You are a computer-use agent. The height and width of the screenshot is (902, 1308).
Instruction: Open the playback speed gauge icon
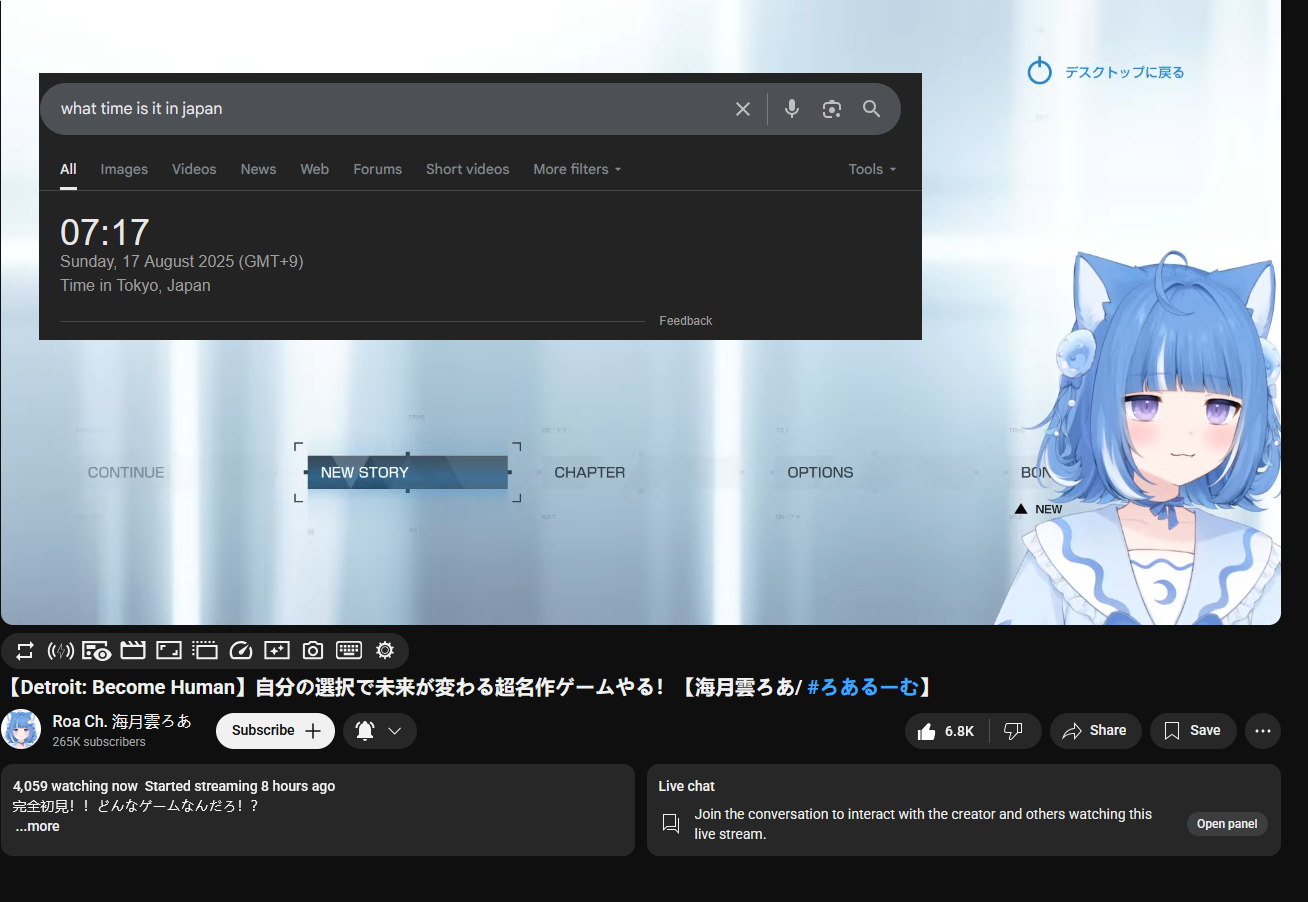click(x=241, y=651)
